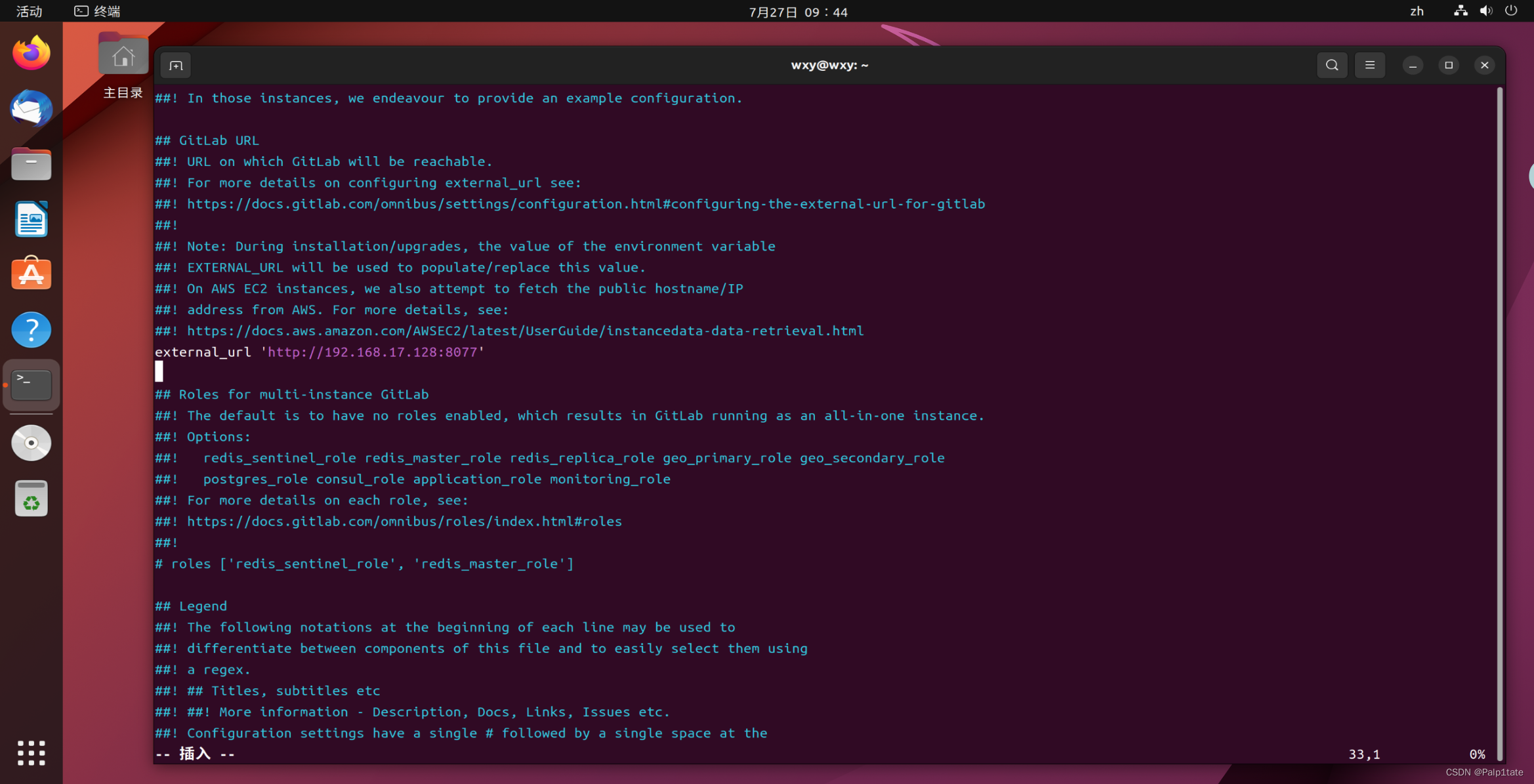1534x784 pixels.
Task: Click the '## Roles for multi-instance GitLab' line
Action: pos(291,394)
